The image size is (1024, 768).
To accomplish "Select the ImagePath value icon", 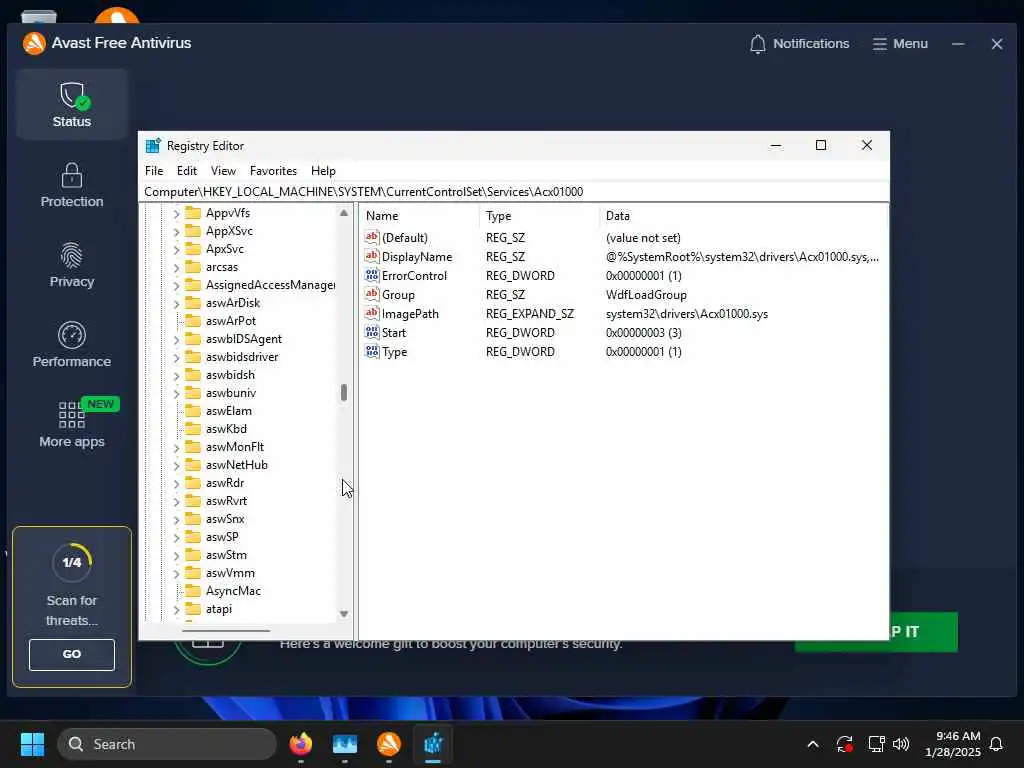I will [x=372, y=313].
